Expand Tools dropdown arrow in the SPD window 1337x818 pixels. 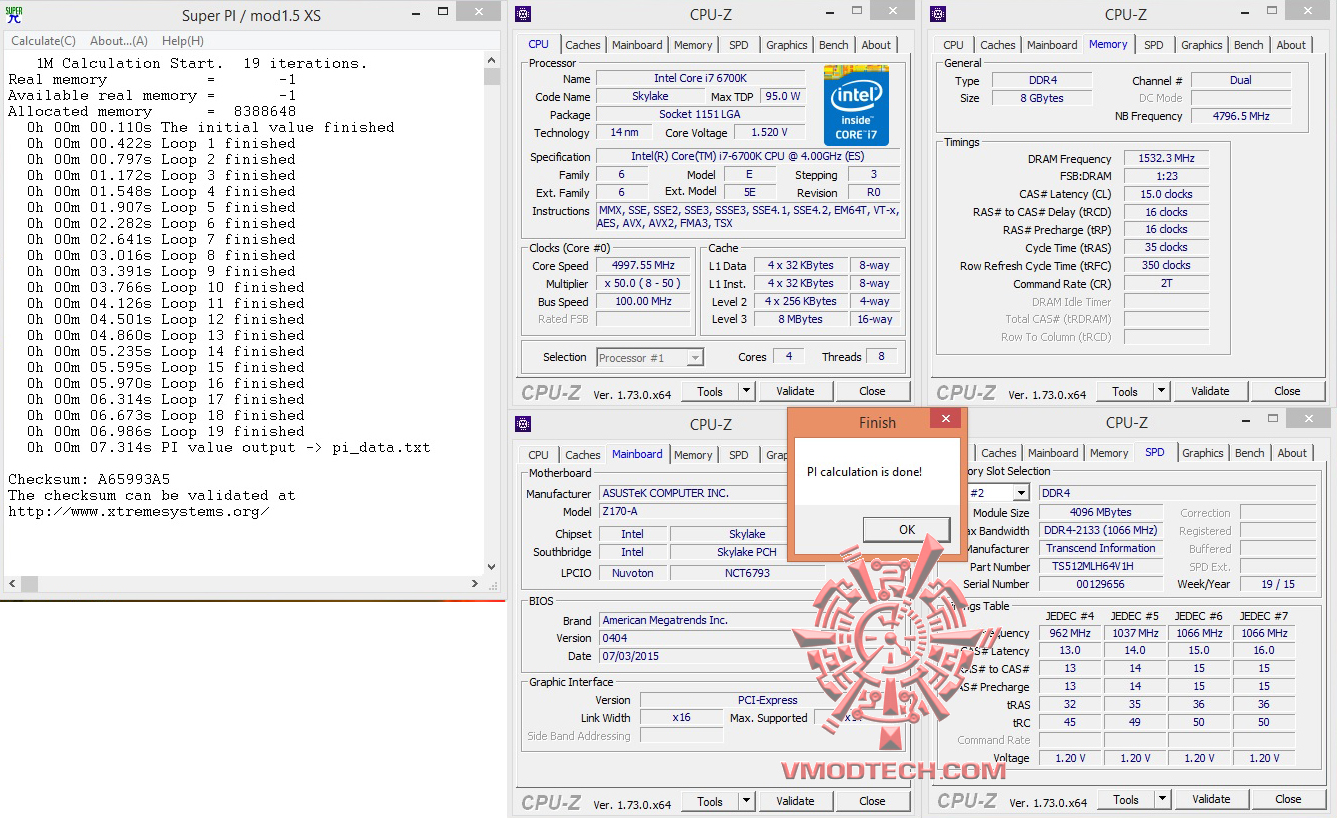(x=1163, y=799)
